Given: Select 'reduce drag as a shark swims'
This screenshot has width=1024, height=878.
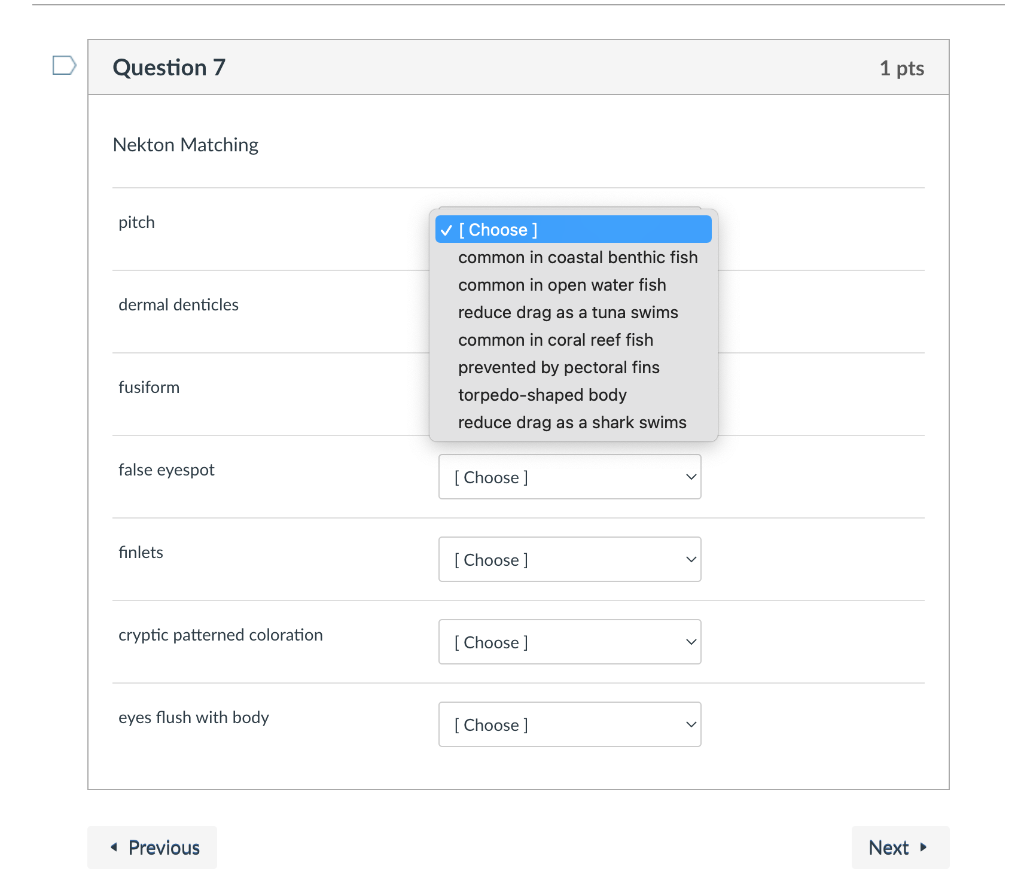Looking at the screenshot, I should point(573,422).
